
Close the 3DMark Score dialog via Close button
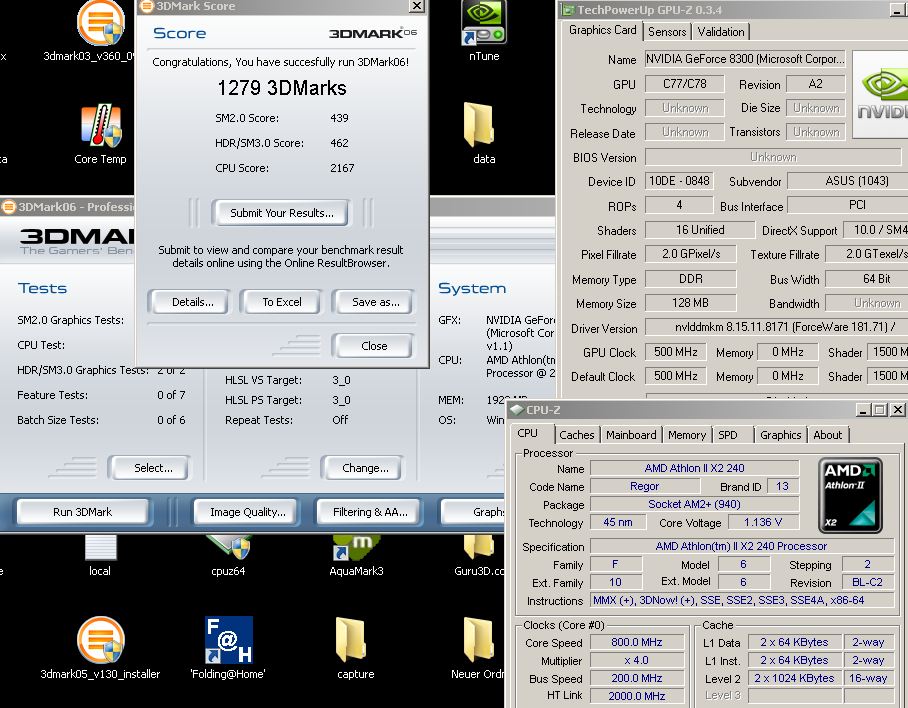(x=374, y=346)
